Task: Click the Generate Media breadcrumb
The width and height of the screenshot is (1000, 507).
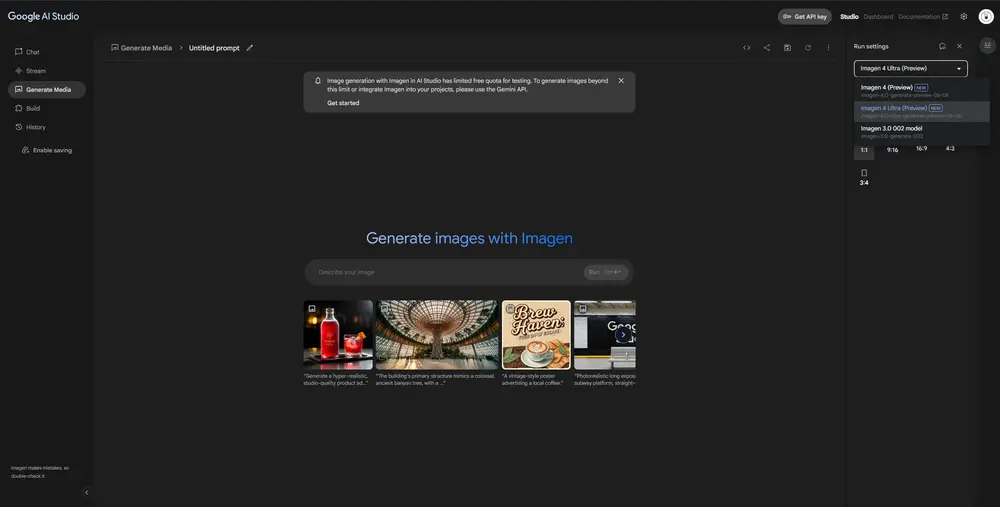Action: pyautogui.click(x=141, y=48)
